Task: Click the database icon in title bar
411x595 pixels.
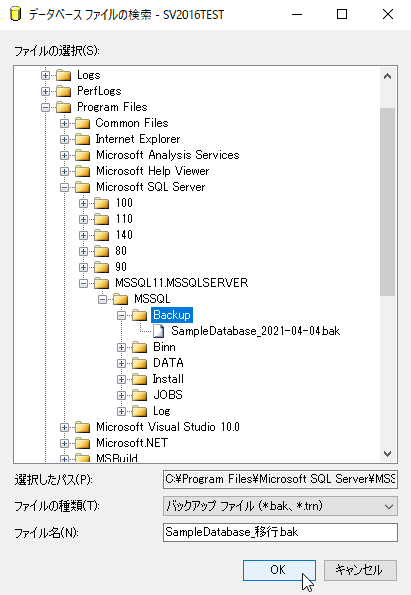Action: click(x=15, y=14)
